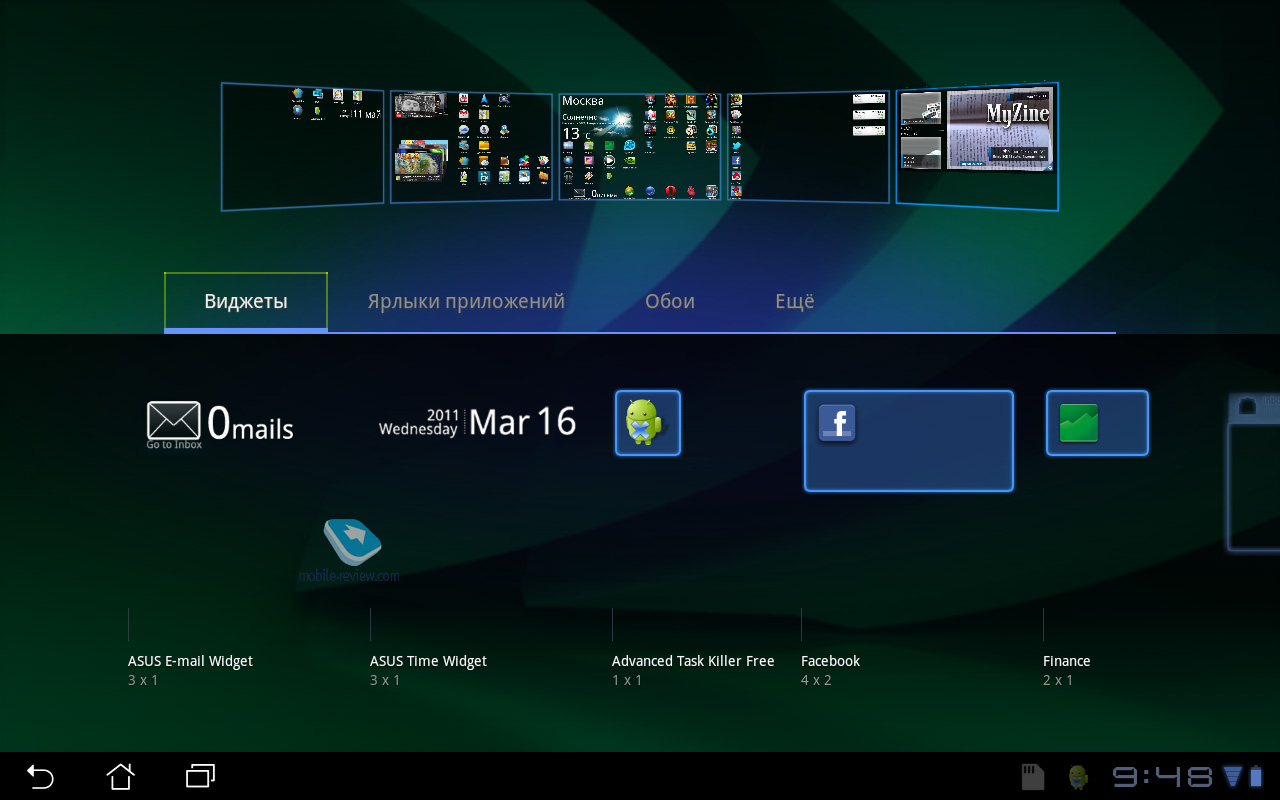Select the second home screen thumbnail
This screenshot has height=800, width=1280.
tap(471, 147)
